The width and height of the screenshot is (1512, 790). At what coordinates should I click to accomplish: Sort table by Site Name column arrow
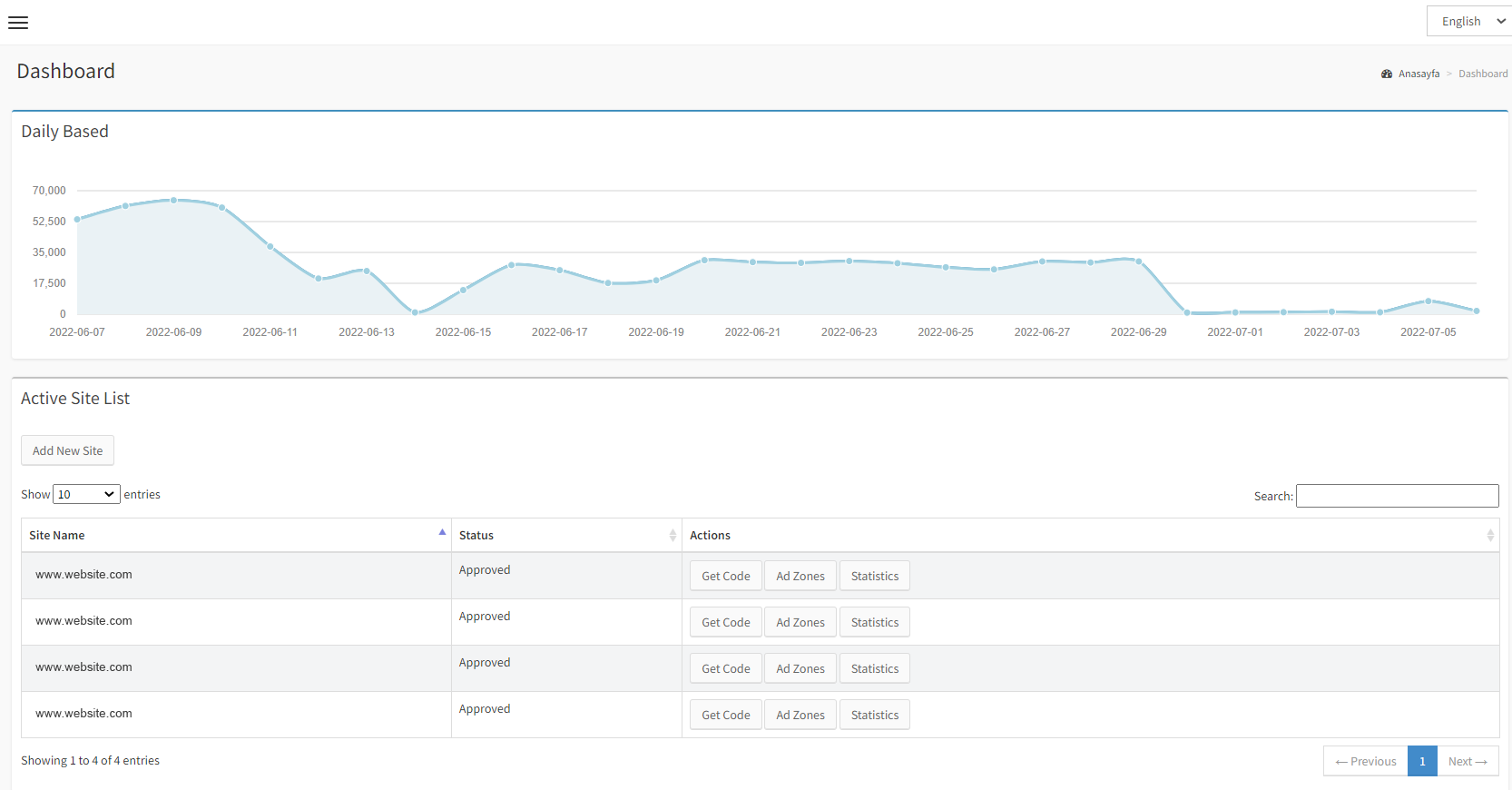[x=442, y=533]
